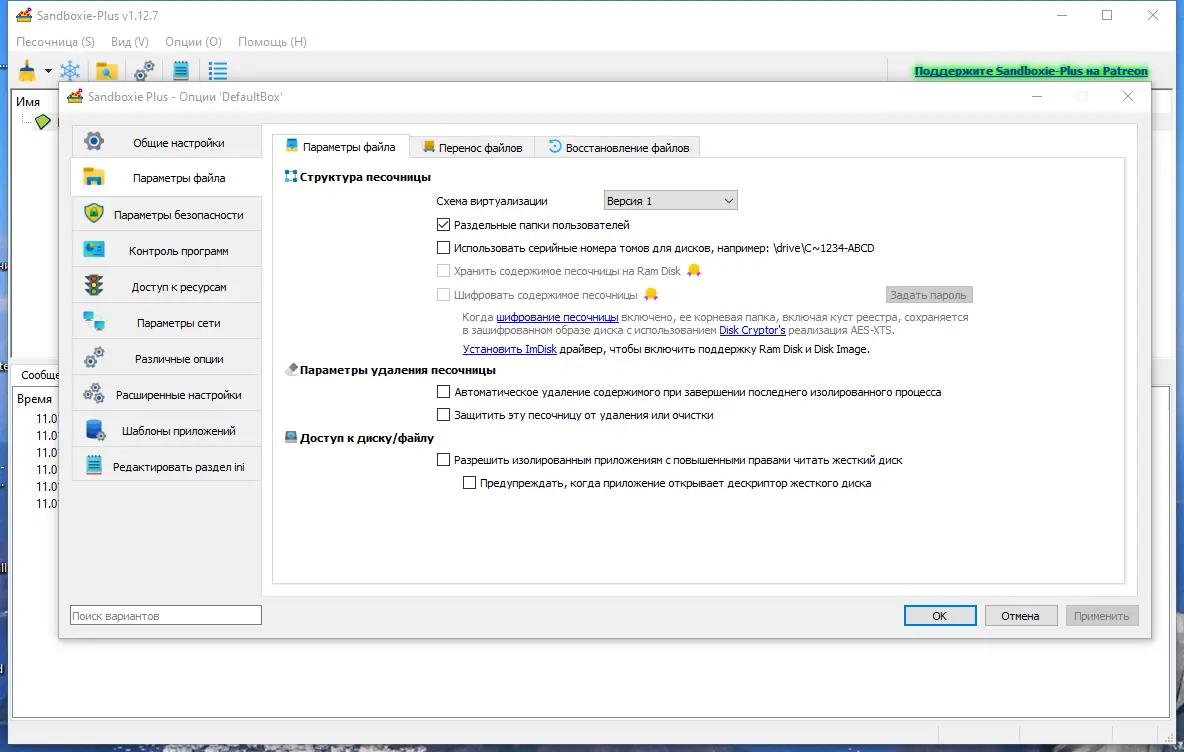Click the folder search icon in toolbar
Viewport: 1184px width, 752px height.
click(106, 71)
